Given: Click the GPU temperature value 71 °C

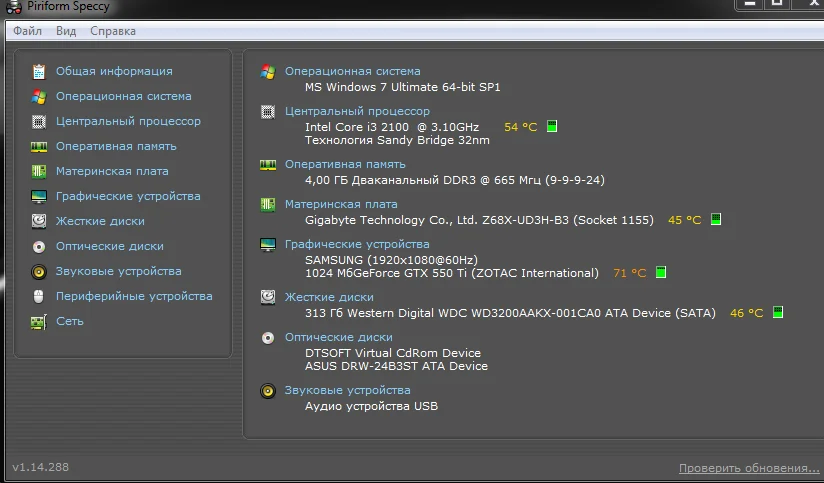Looking at the screenshot, I should tap(630, 273).
